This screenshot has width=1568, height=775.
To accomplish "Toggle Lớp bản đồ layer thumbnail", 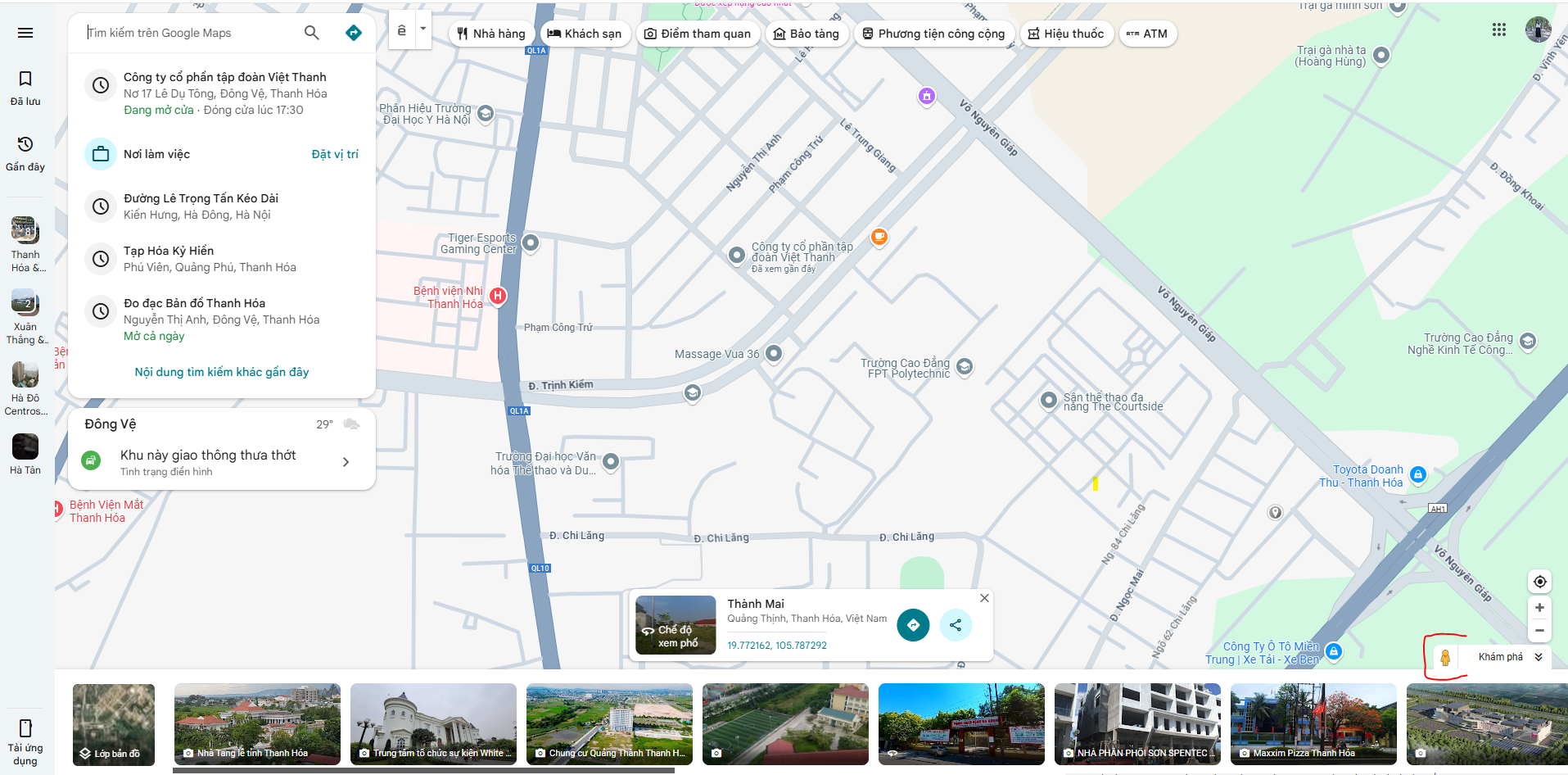I will tap(114, 724).
